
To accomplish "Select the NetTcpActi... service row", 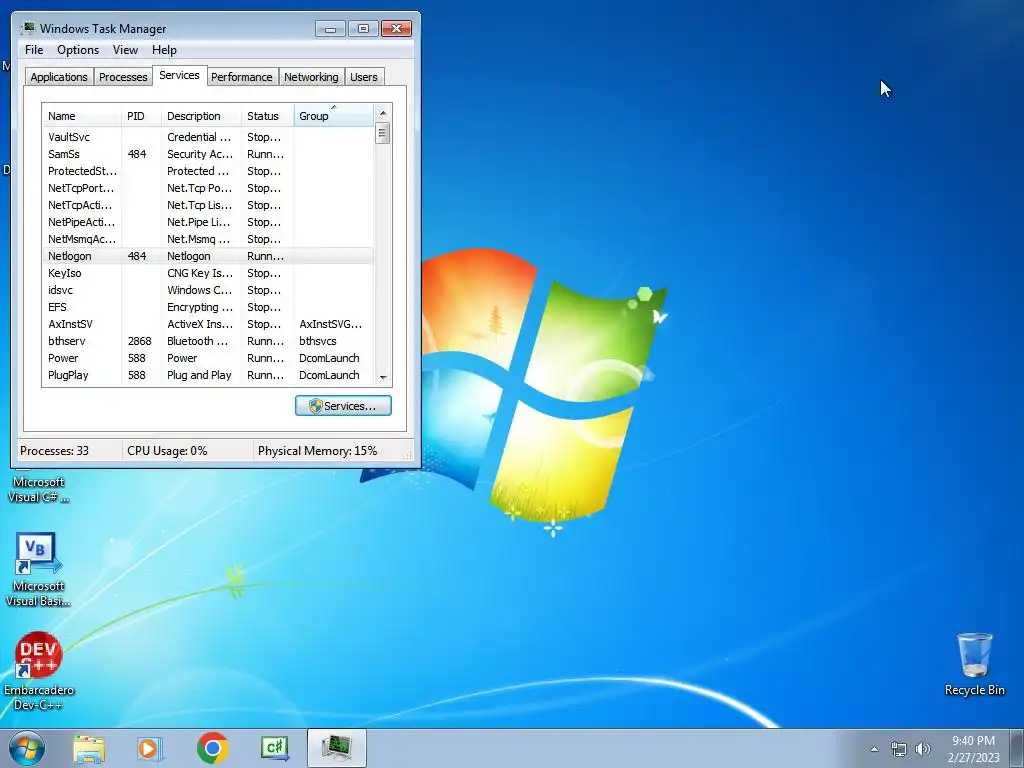I will [x=208, y=205].
